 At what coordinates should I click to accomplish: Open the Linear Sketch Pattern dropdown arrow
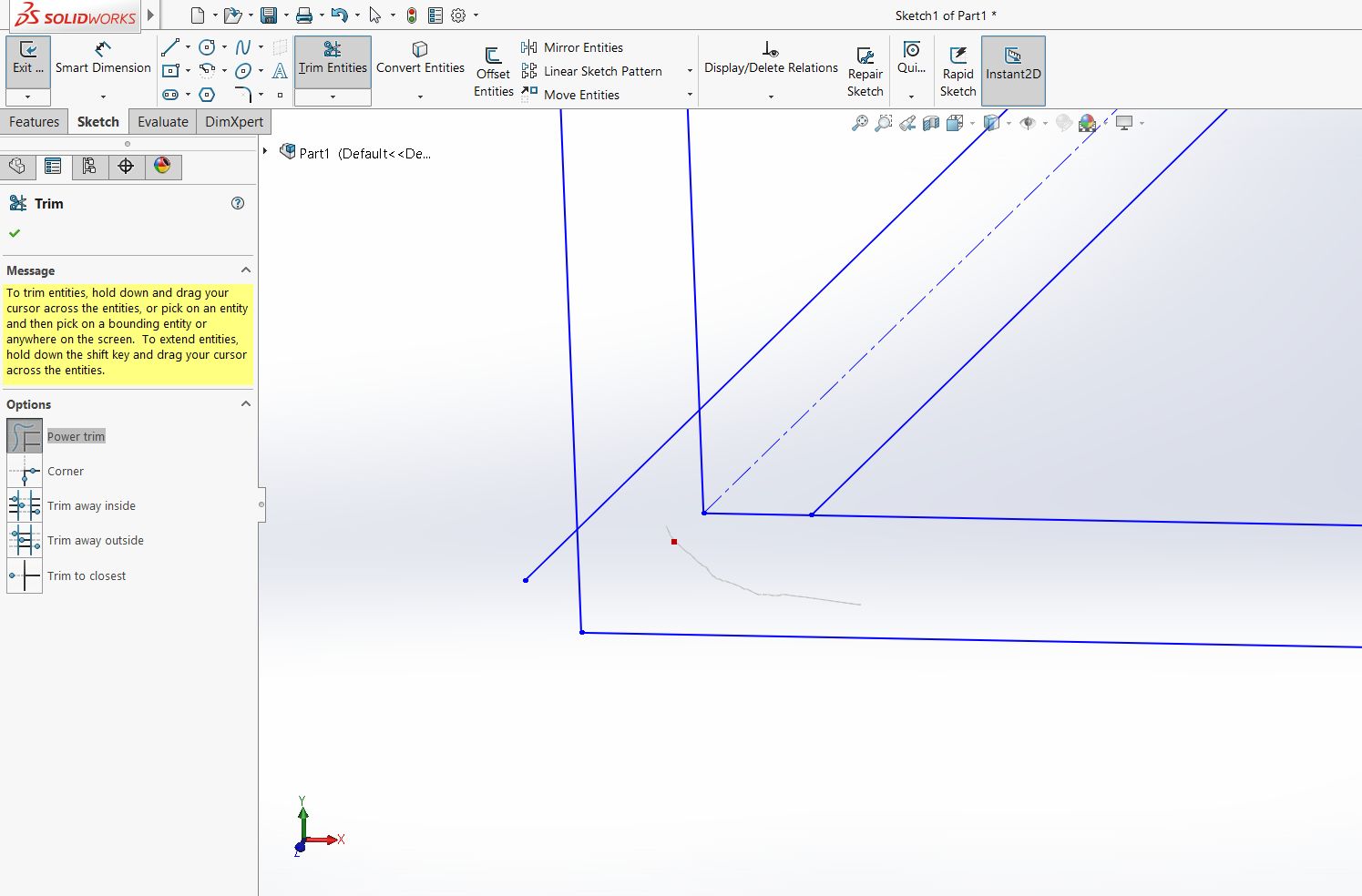click(690, 71)
